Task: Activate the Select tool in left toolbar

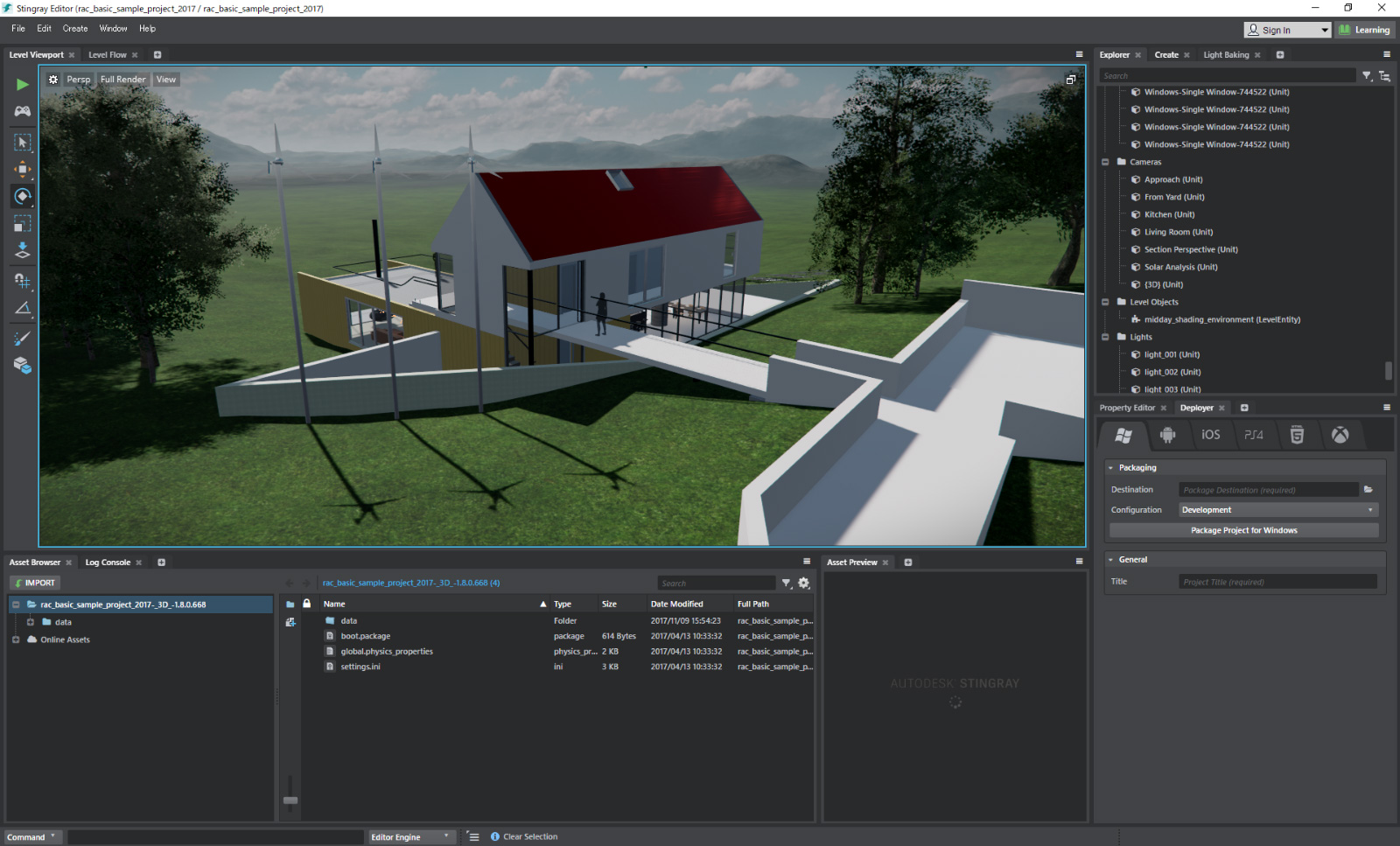Action: (23, 142)
